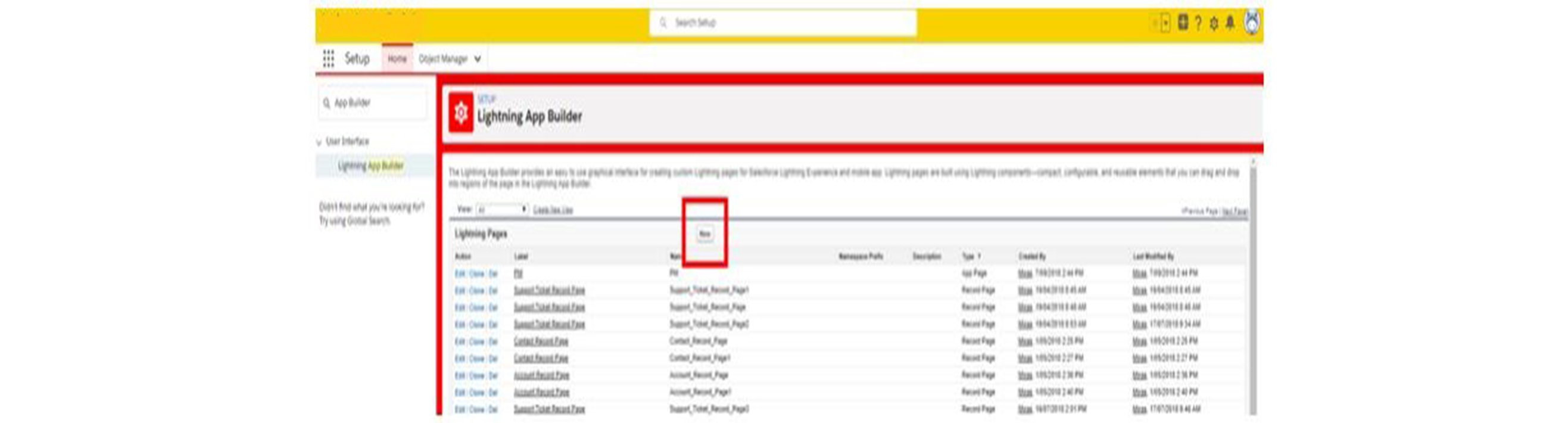
Task: Click the 'Support_Ticket_Record_Page1' name cell
Action: tap(709, 290)
